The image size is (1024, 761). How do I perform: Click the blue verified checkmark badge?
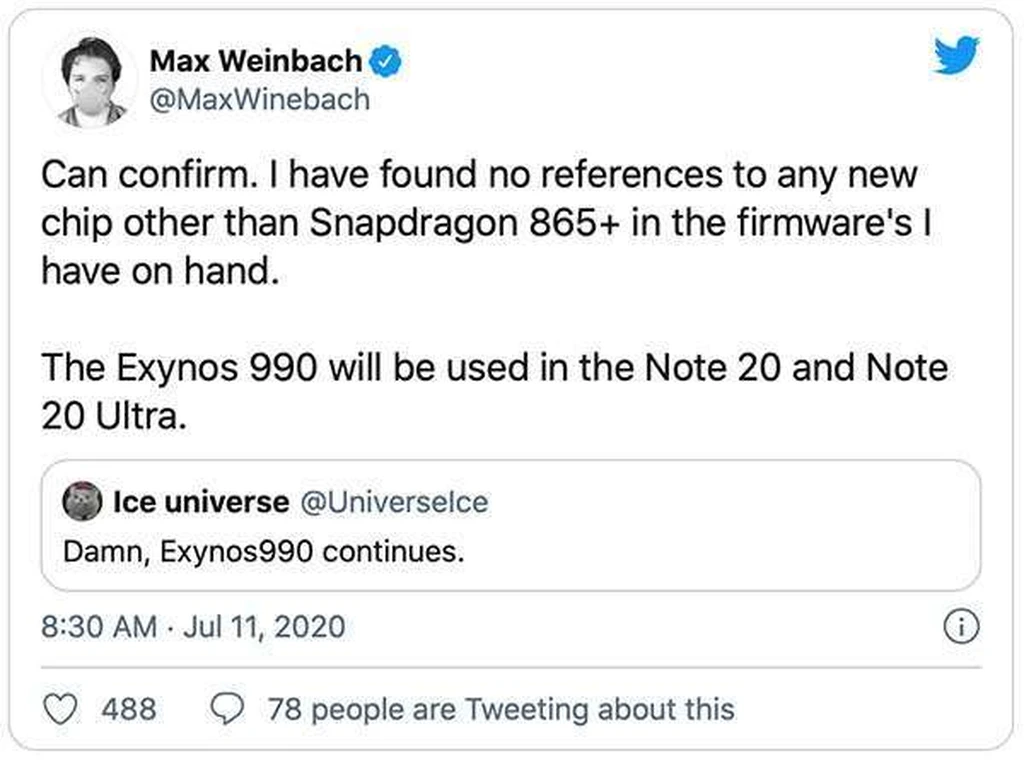(x=386, y=61)
